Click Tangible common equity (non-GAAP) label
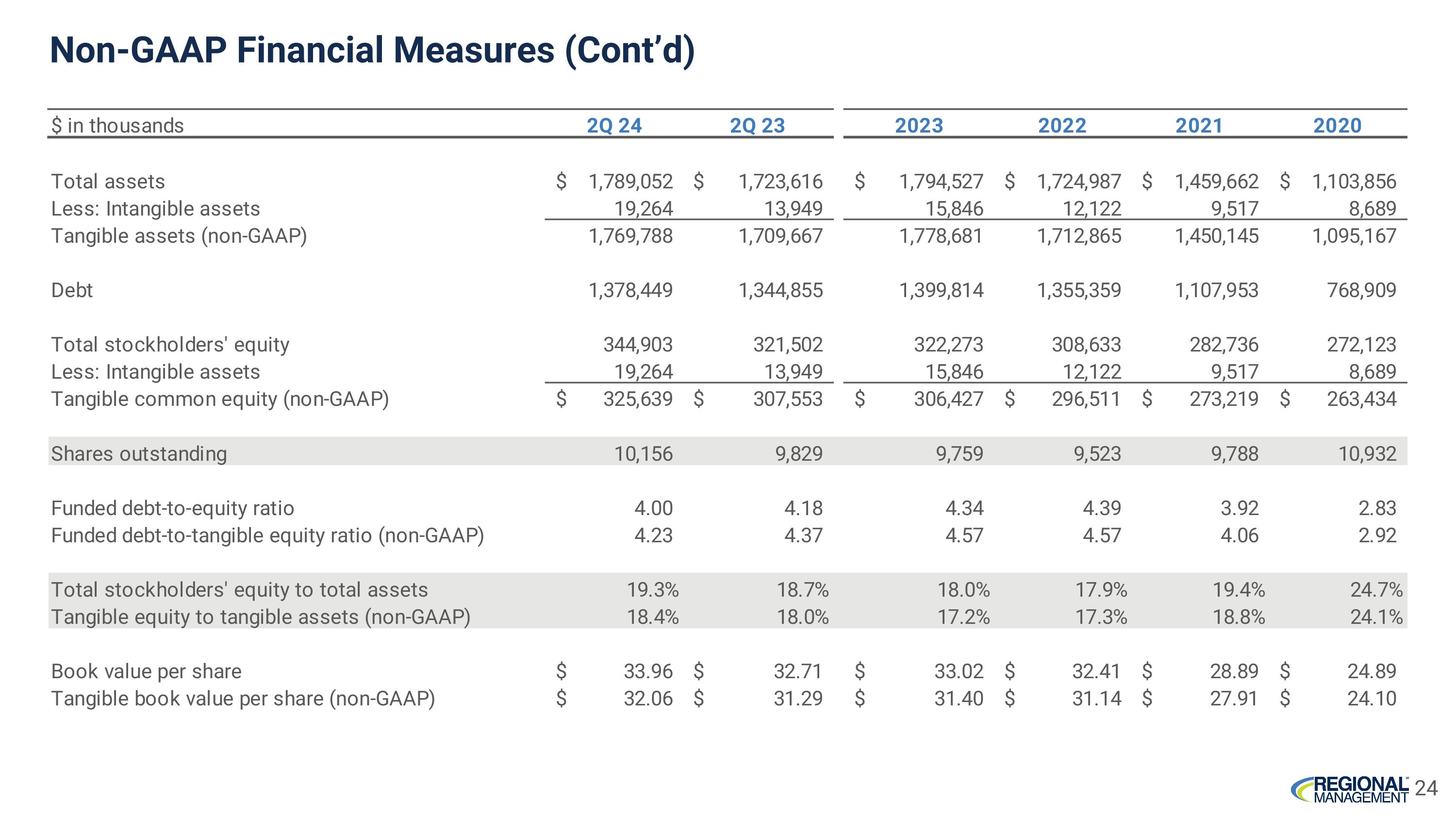Screen dimensions: 1456x819 220,399
